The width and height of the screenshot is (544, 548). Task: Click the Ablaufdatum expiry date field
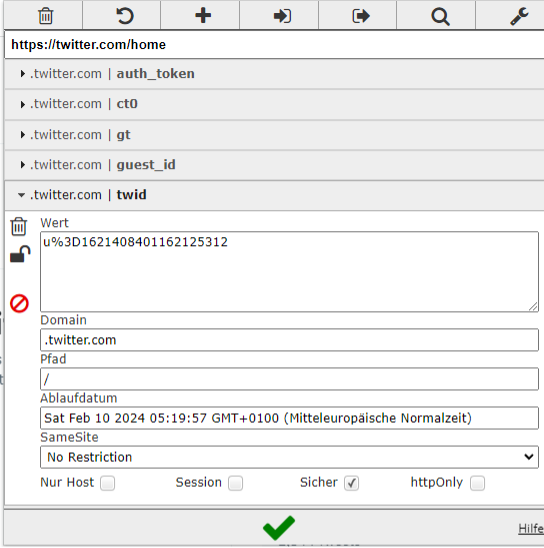click(x=289, y=418)
